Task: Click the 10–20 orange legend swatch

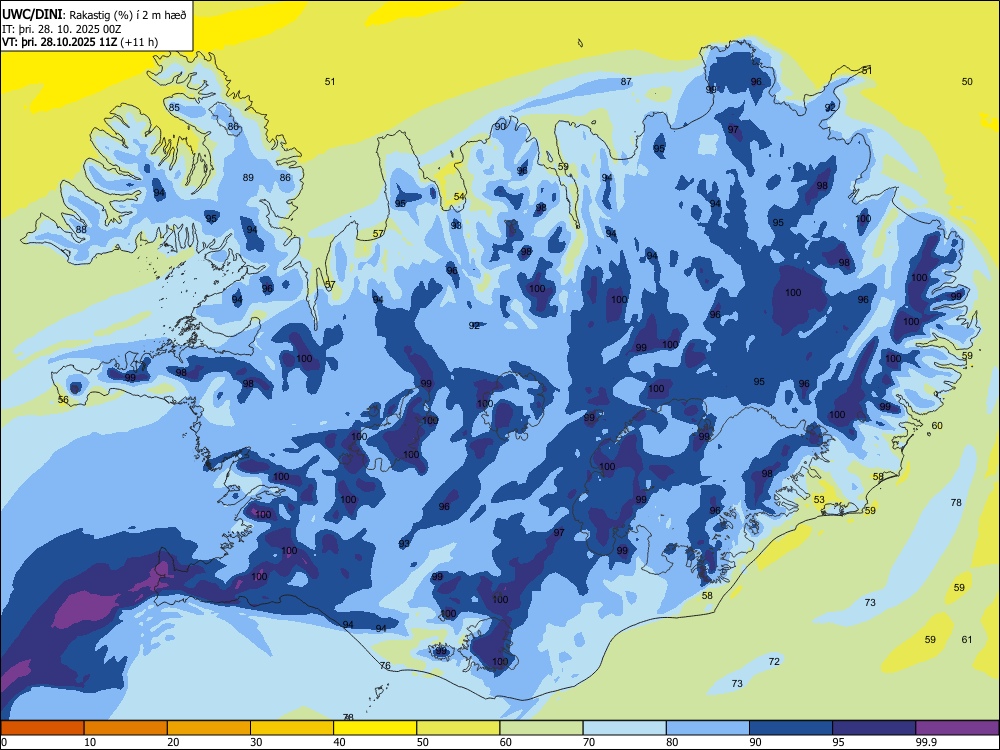Action: 126,728
